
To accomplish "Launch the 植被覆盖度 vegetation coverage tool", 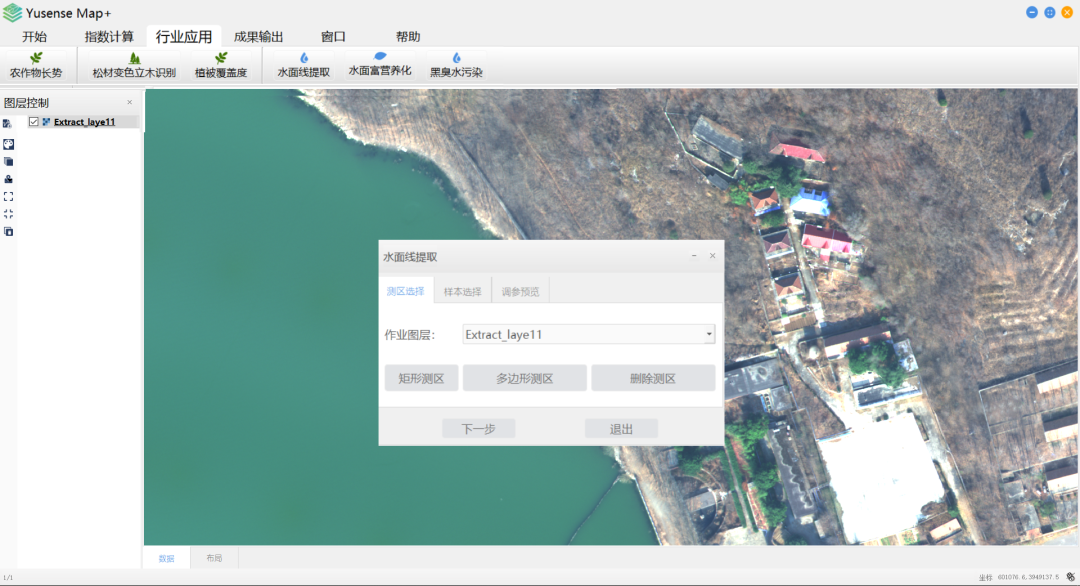I will (x=221, y=66).
